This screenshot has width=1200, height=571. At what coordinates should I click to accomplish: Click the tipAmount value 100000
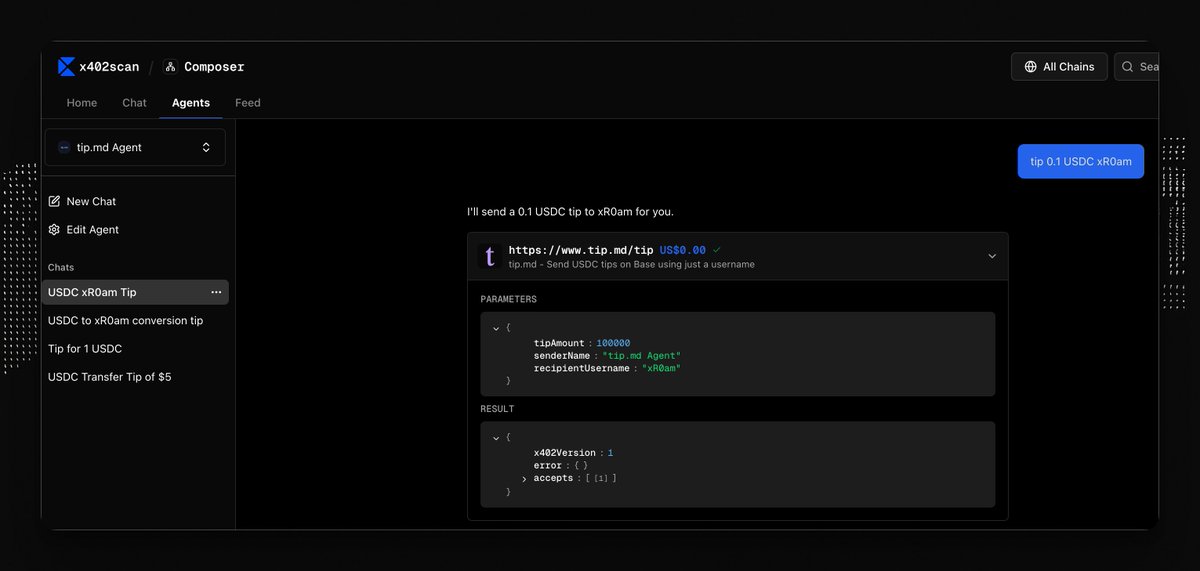point(613,343)
